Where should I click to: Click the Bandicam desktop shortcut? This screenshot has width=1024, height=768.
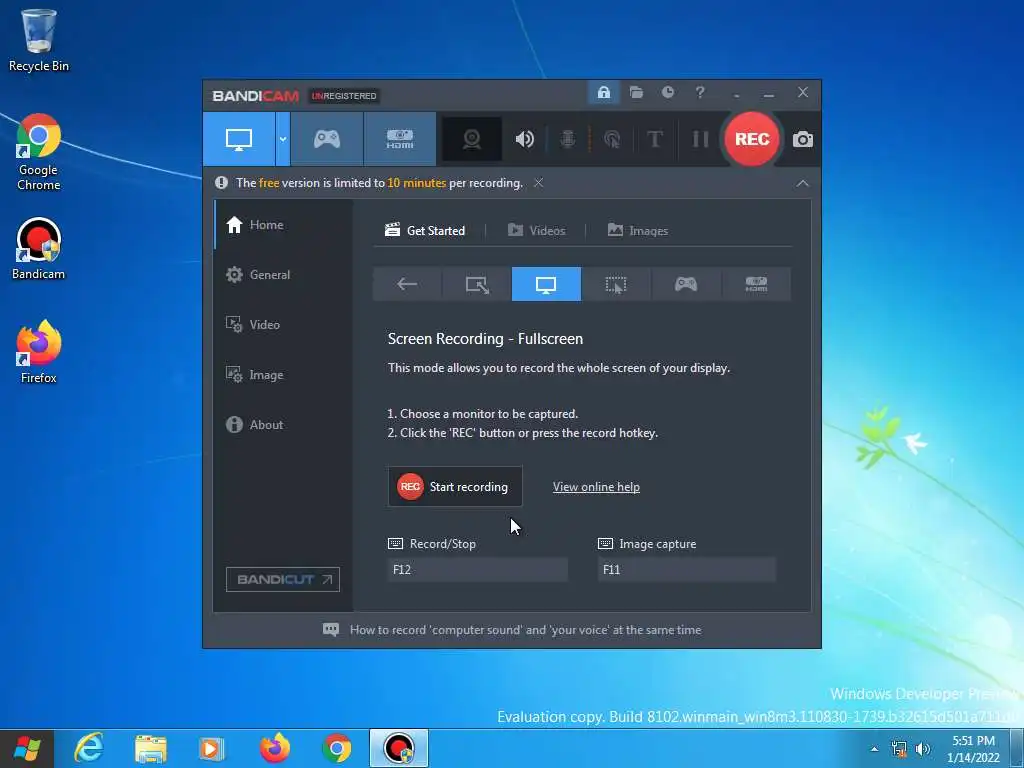pyautogui.click(x=39, y=249)
